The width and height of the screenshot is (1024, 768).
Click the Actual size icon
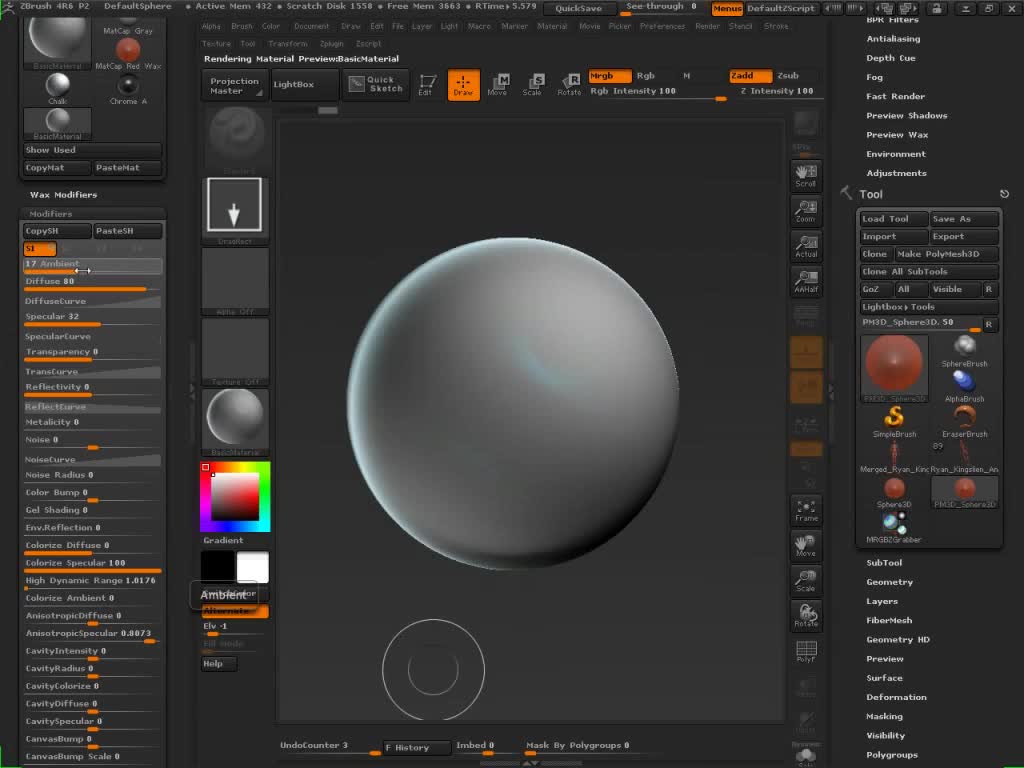(x=806, y=246)
